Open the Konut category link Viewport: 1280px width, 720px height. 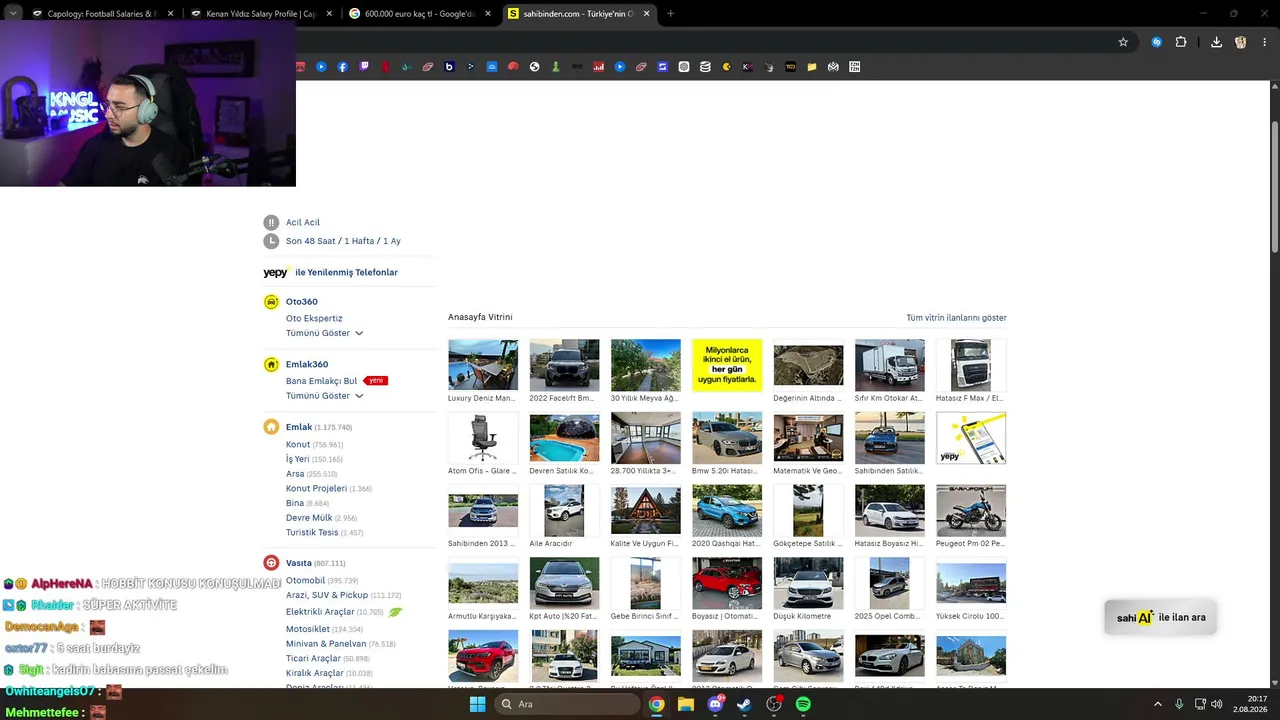click(298, 444)
